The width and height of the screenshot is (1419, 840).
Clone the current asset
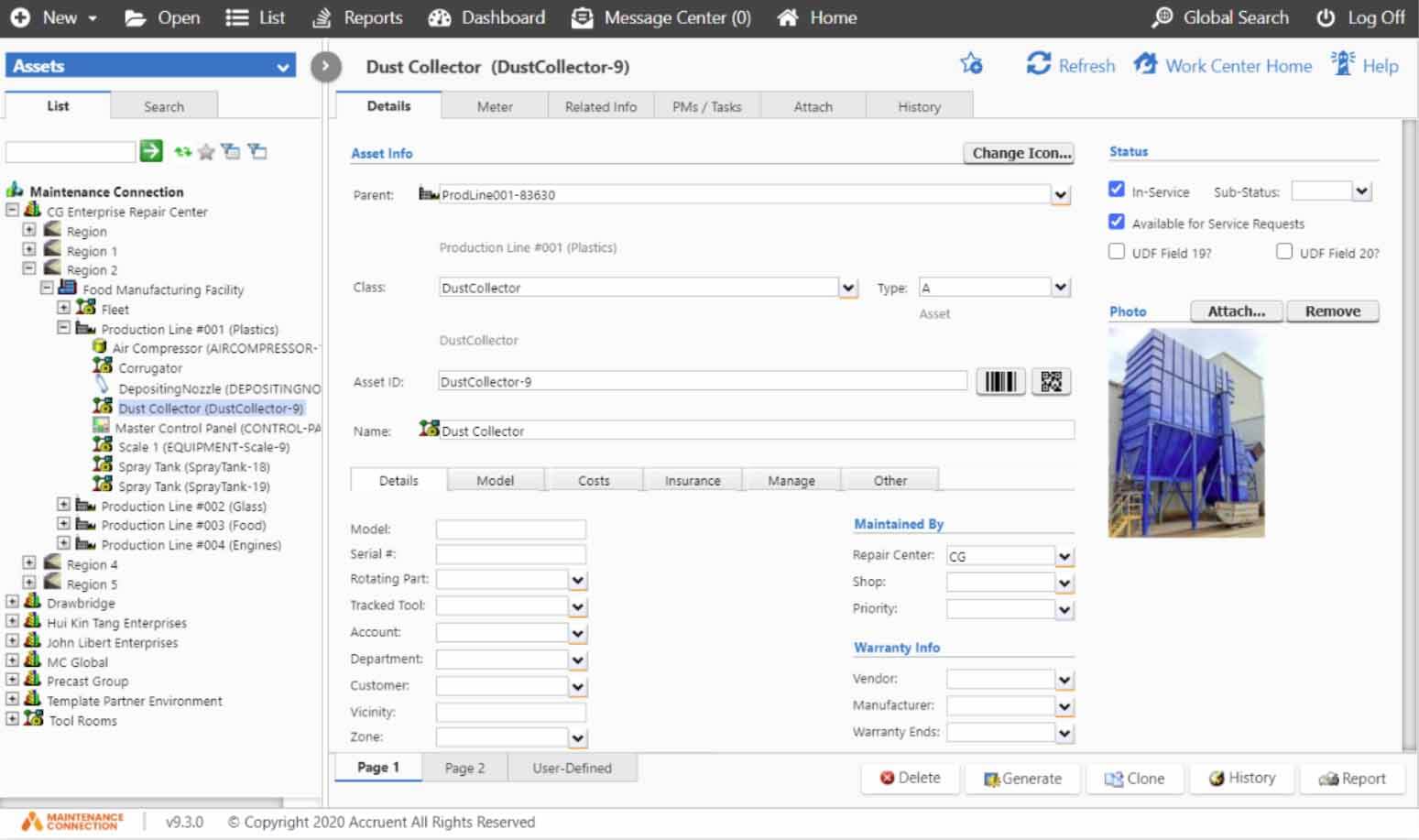click(x=1135, y=778)
